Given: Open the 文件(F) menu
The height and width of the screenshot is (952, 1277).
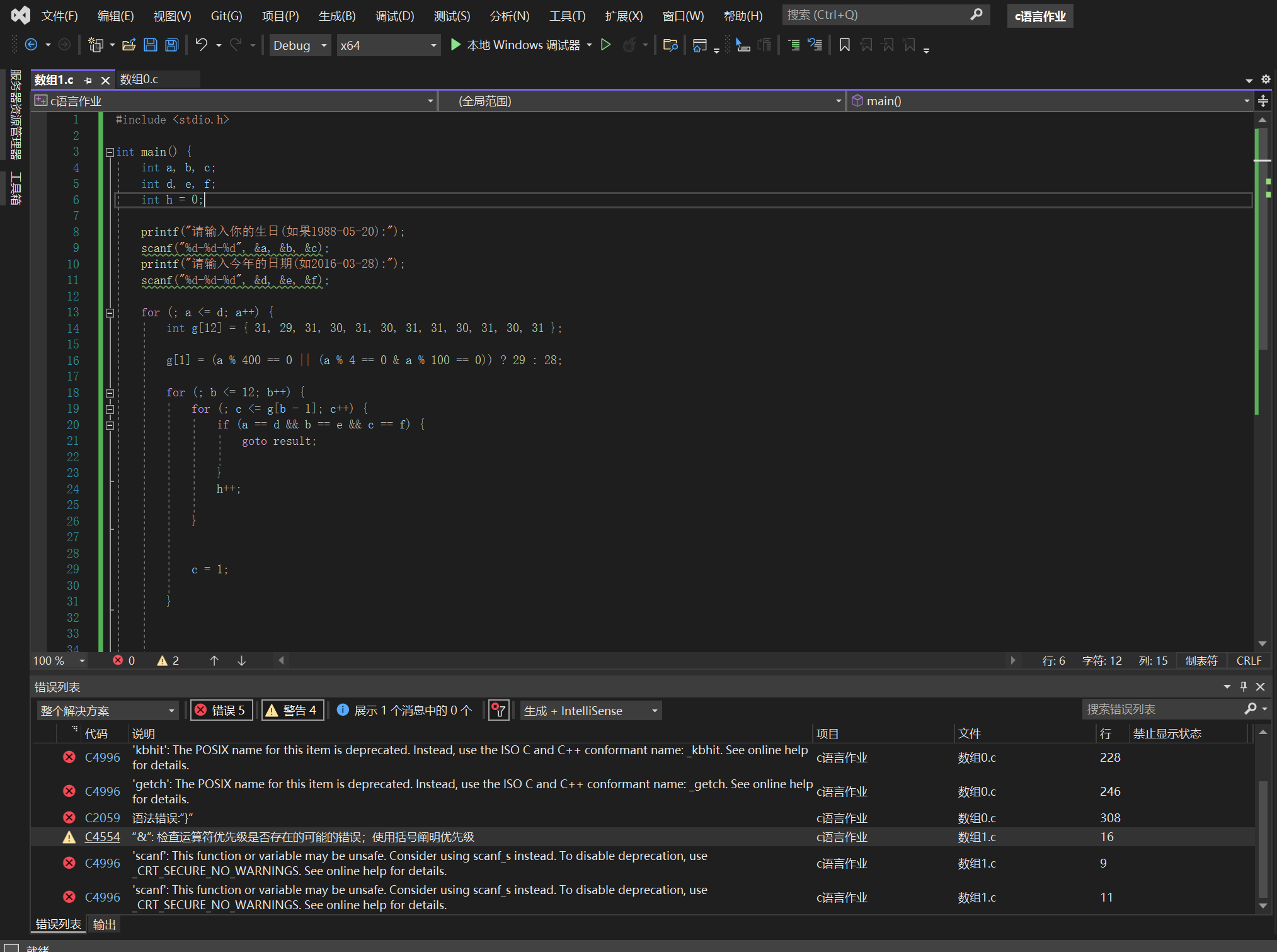Looking at the screenshot, I should (x=59, y=16).
